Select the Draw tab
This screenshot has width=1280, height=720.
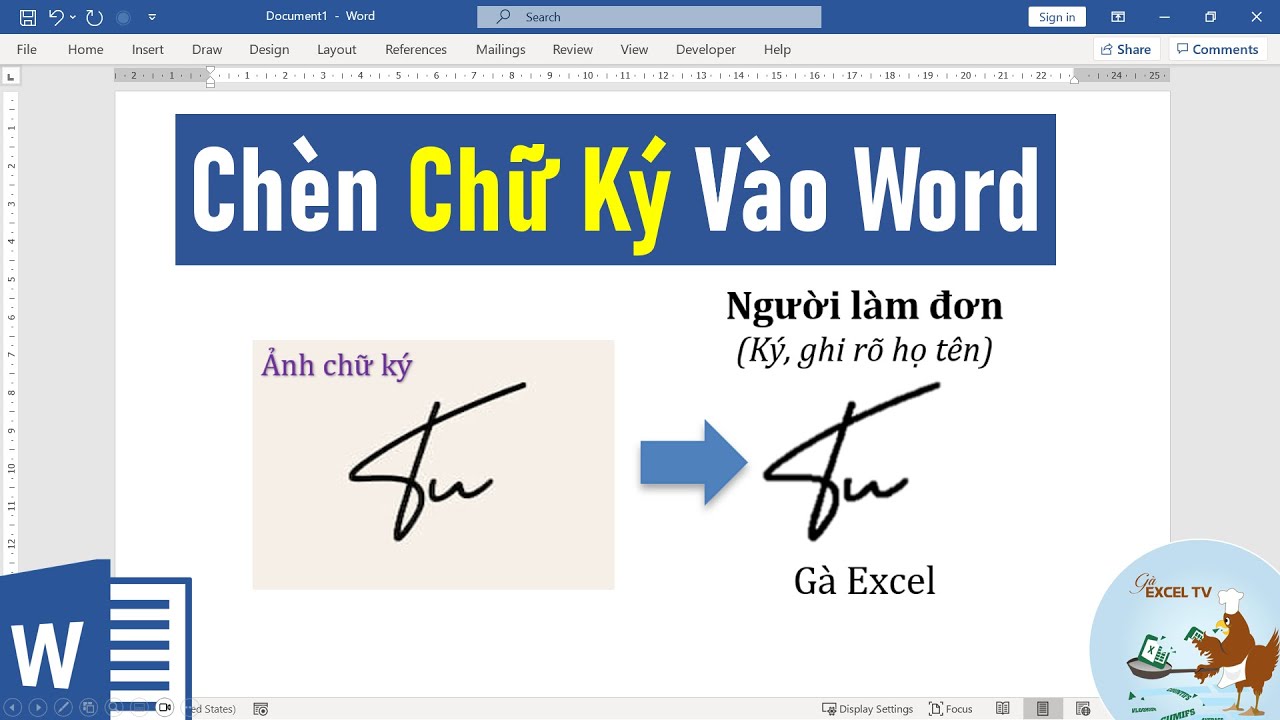[x=207, y=49]
